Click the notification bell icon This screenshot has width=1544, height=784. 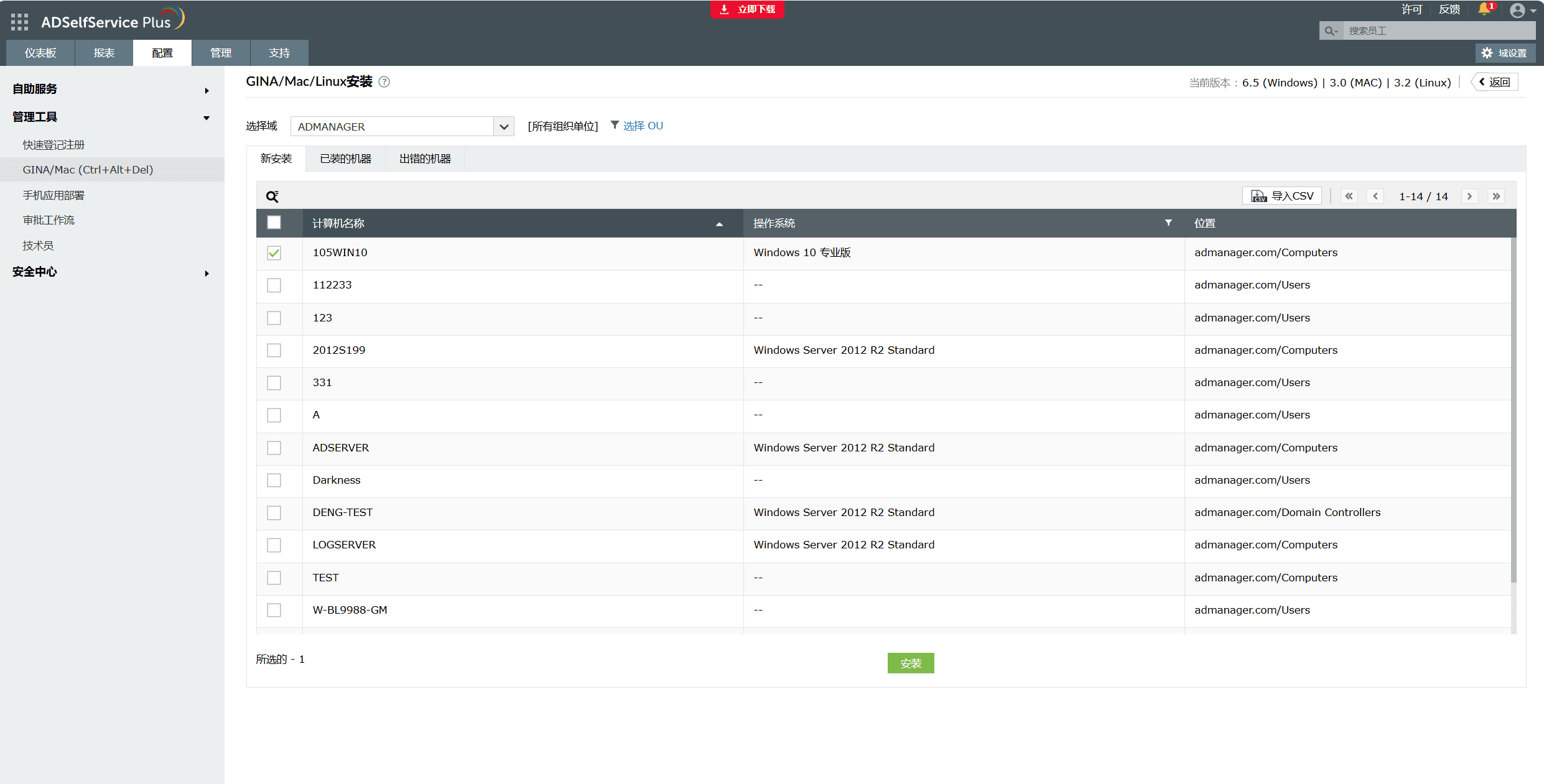(x=1484, y=9)
